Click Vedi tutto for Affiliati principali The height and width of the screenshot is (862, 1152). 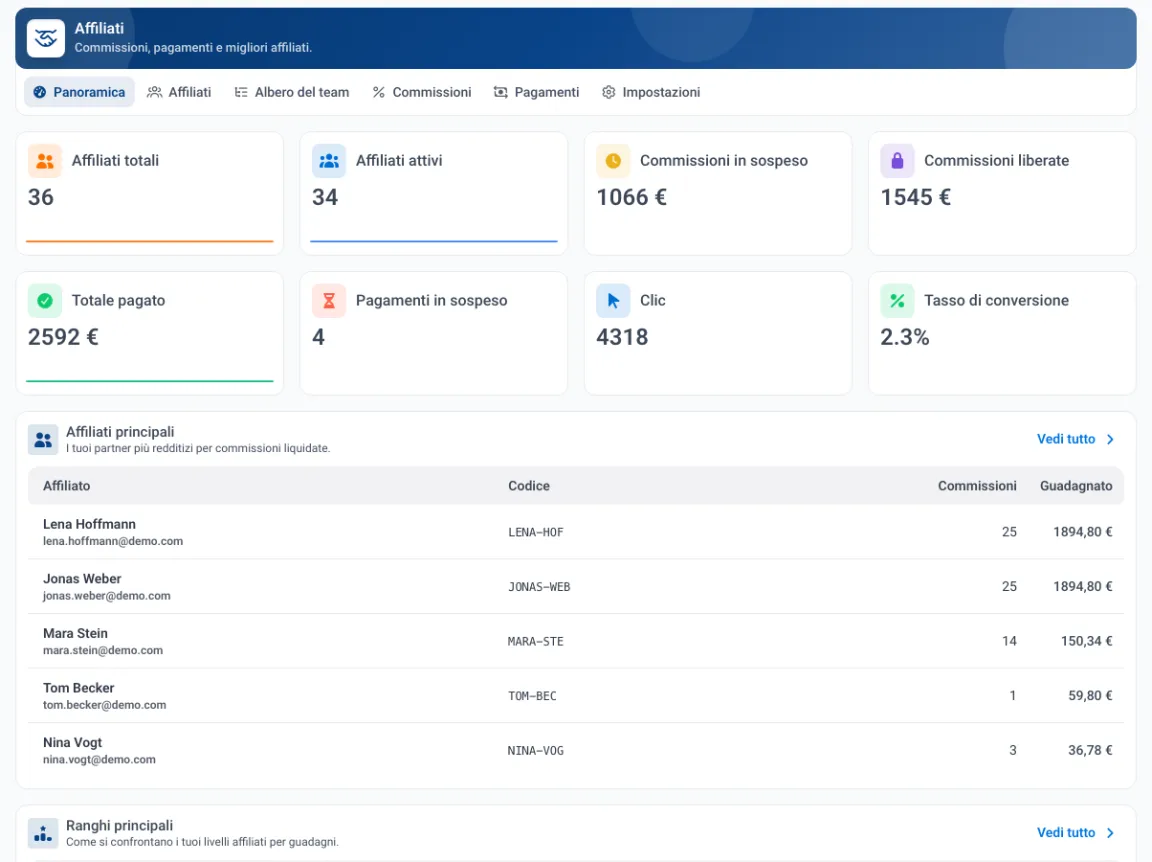coord(1076,439)
